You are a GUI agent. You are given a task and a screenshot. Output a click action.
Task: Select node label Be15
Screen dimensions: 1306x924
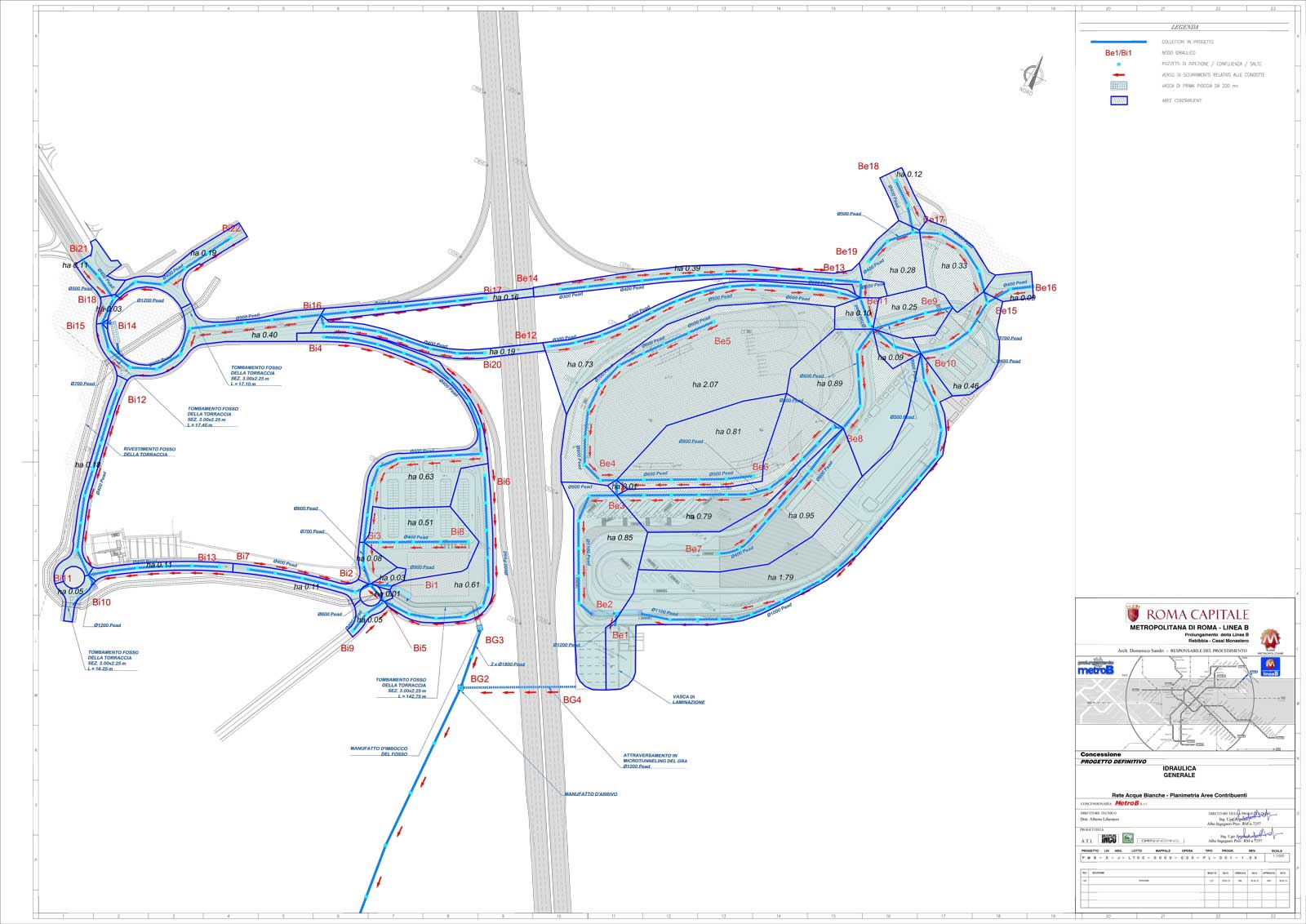[1006, 311]
